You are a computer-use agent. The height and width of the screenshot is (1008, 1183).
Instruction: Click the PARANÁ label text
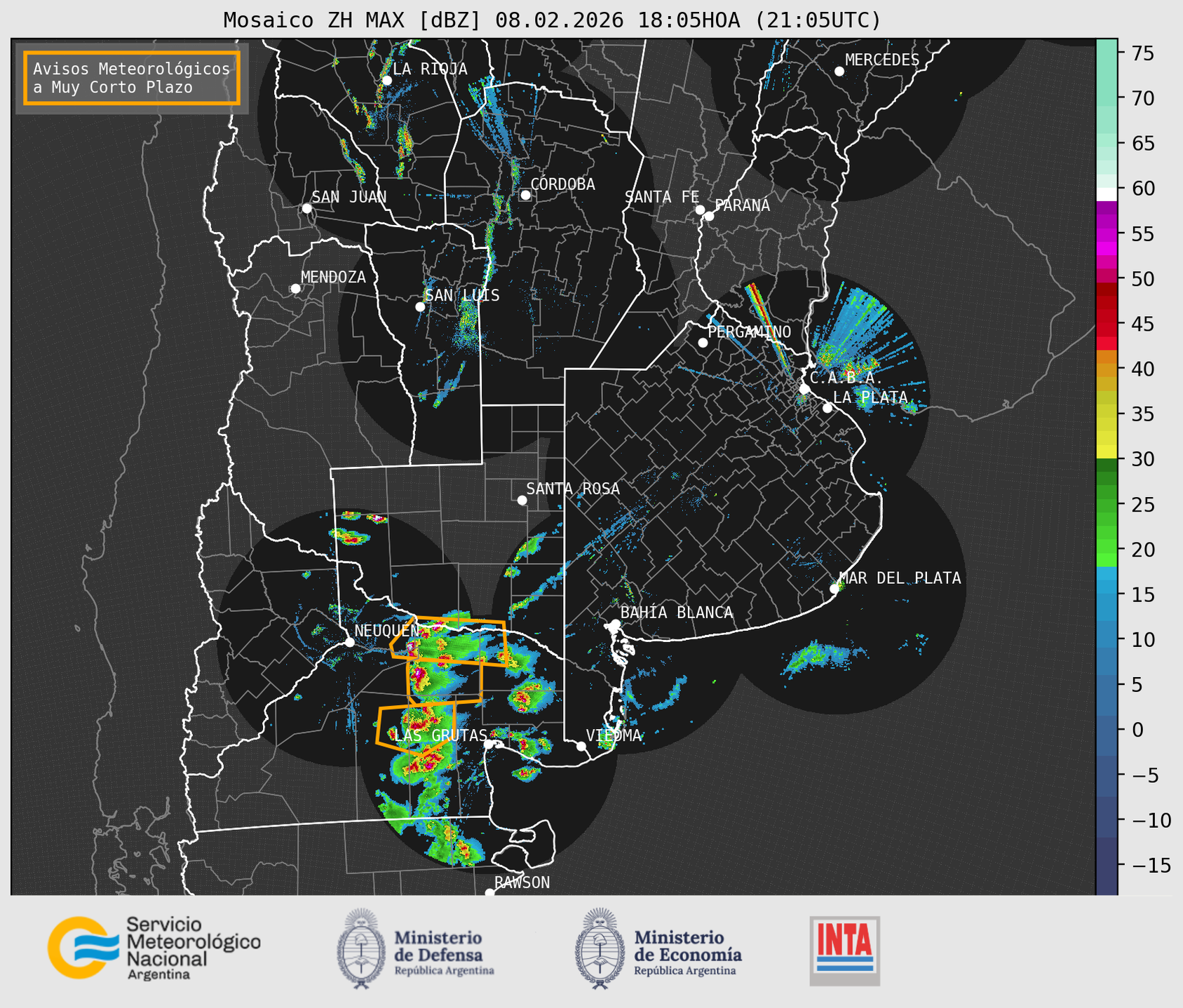click(743, 205)
